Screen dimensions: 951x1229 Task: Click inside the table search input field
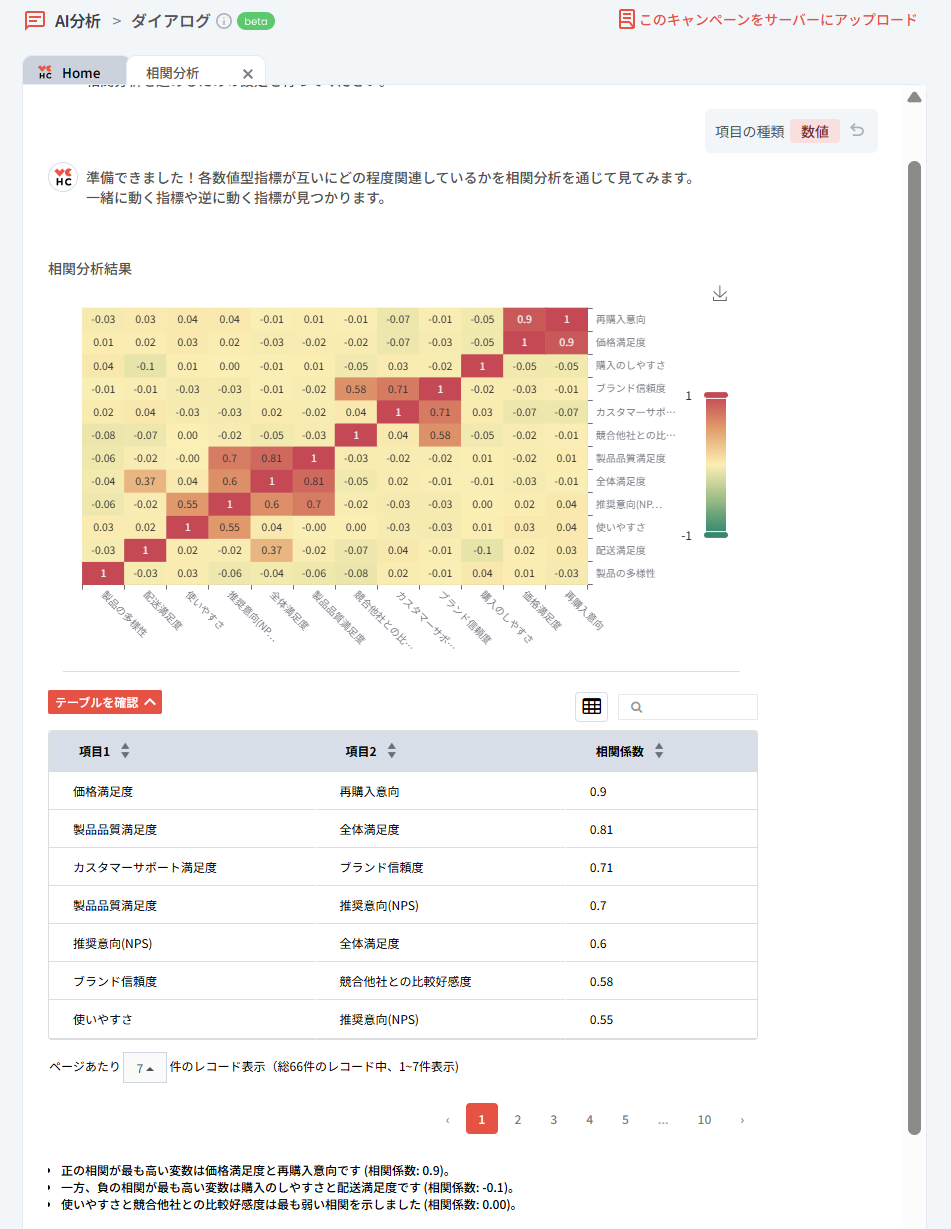pos(695,707)
